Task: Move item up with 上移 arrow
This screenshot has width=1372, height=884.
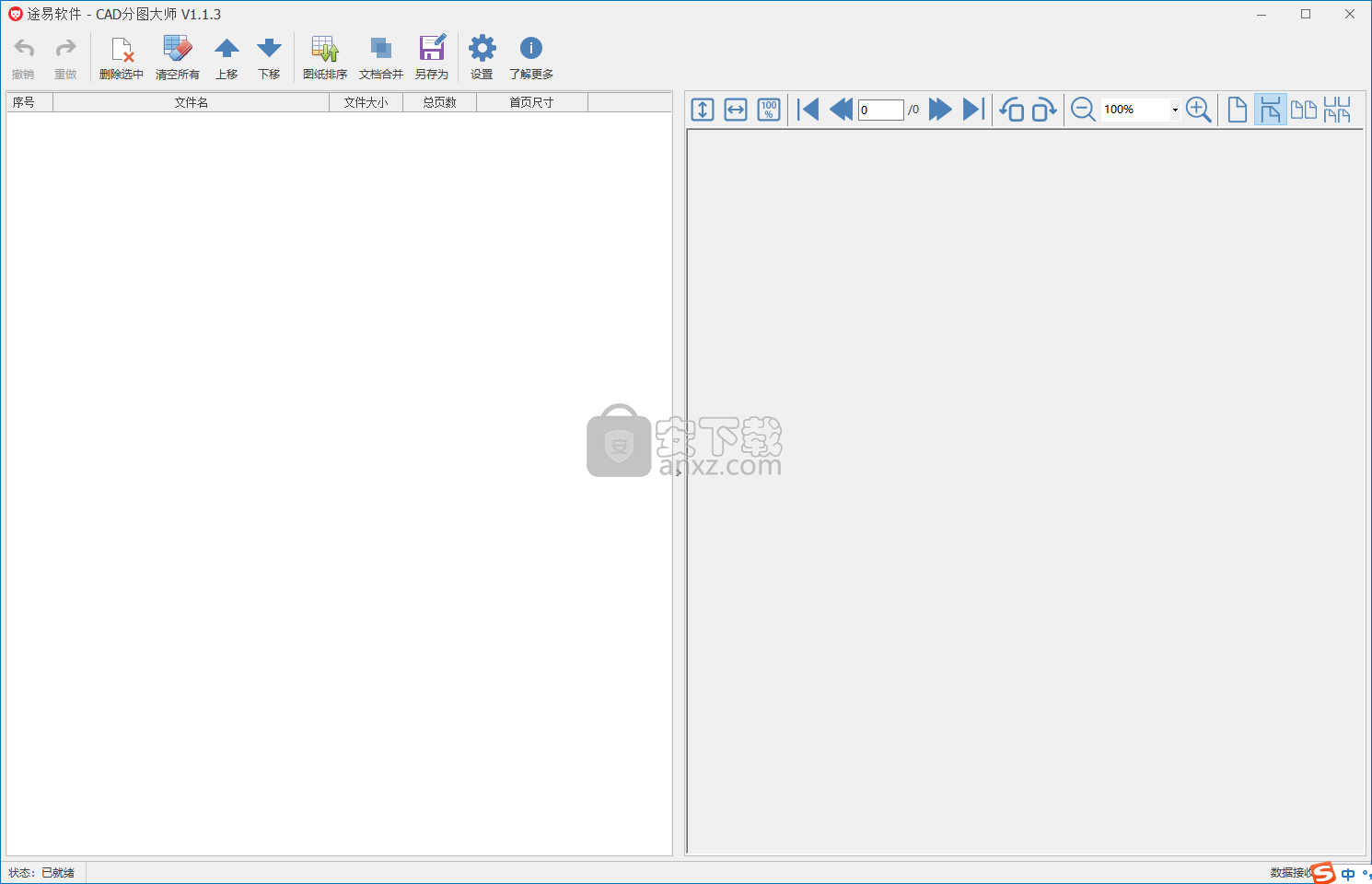Action: [227, 58]
